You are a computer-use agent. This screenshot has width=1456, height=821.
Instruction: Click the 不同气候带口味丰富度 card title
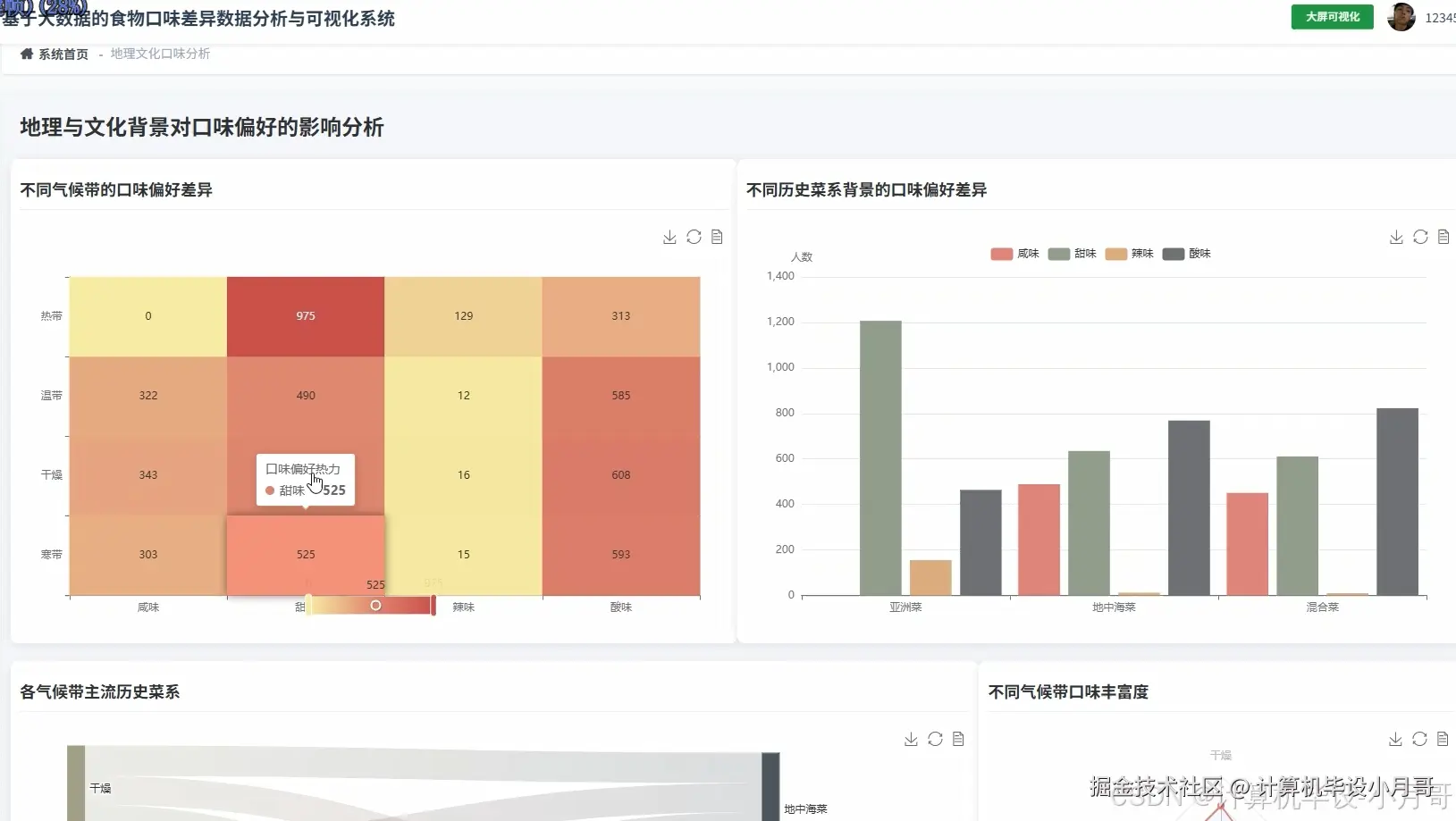[1068, 692]
